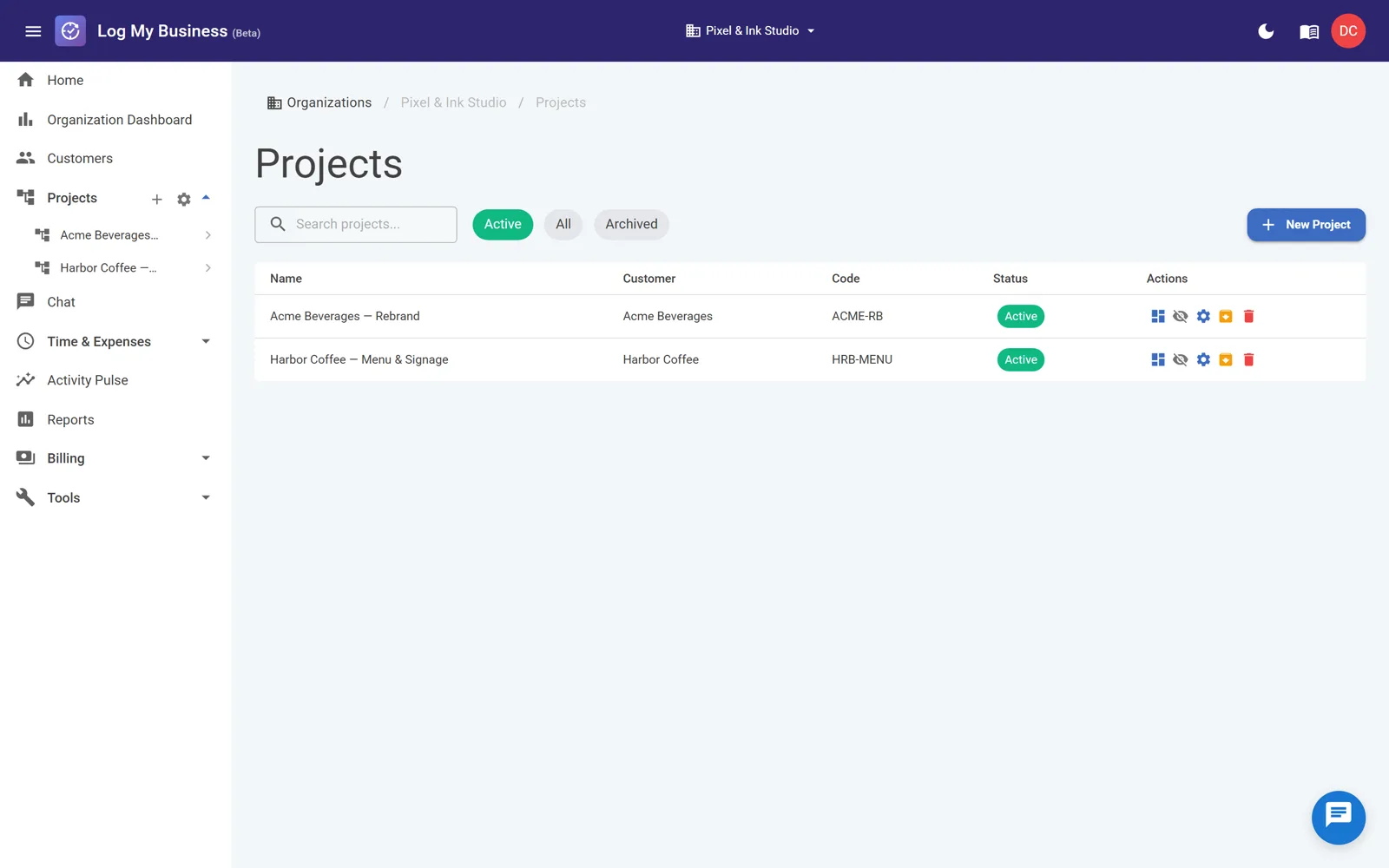Focus the Search projects field

(x=356, y=224)
